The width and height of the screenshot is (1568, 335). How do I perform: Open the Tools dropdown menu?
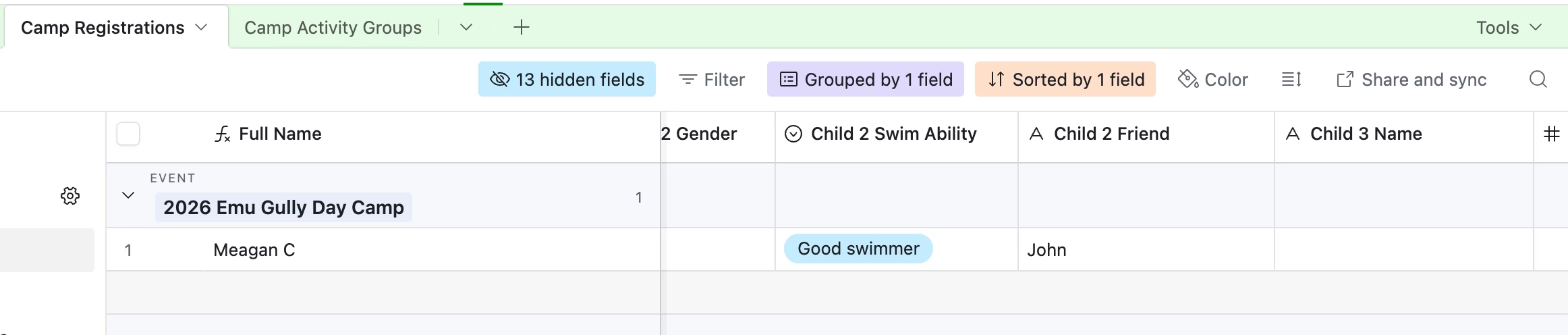(1508, 28)
